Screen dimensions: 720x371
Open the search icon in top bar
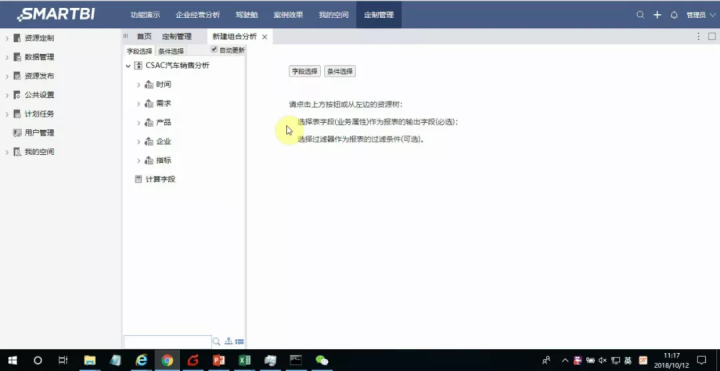pos(640,15)
